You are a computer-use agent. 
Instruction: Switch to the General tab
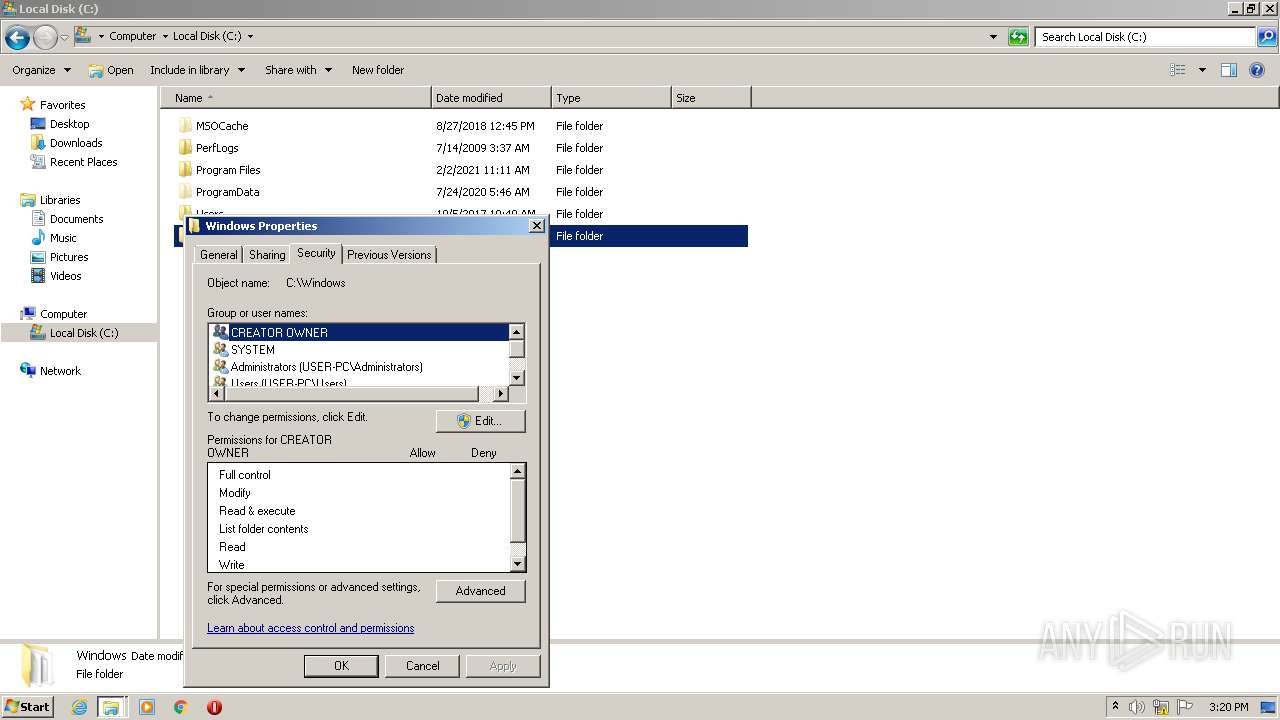(218, 255)
